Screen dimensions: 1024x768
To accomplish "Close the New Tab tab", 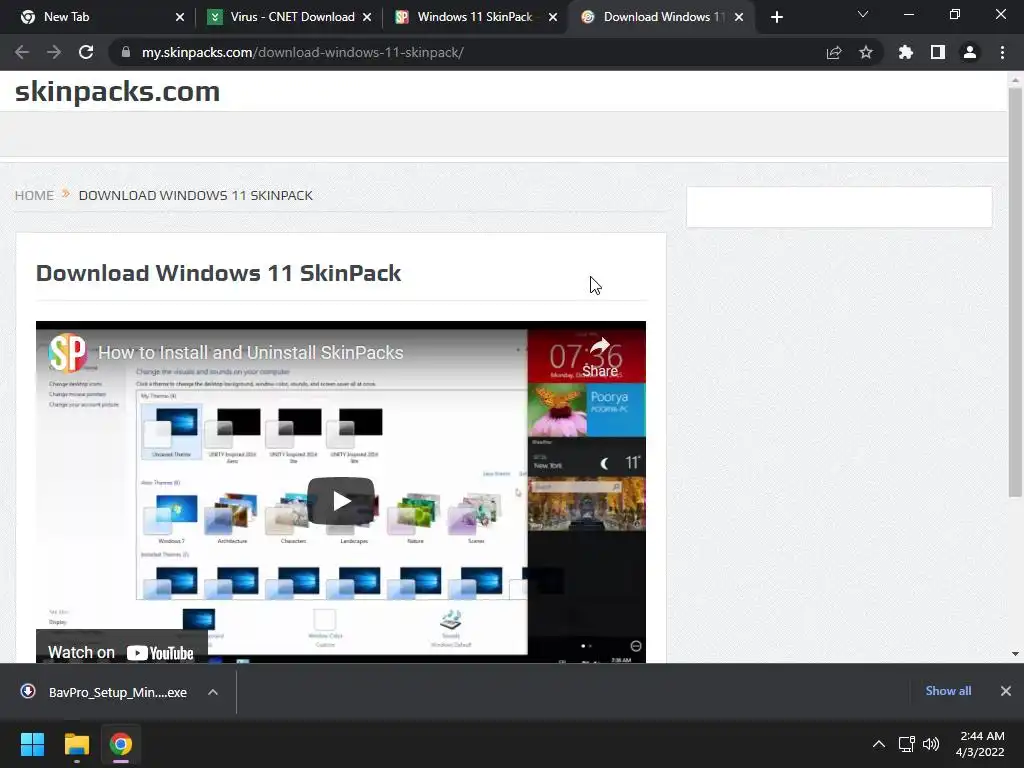I will point(180,17).
